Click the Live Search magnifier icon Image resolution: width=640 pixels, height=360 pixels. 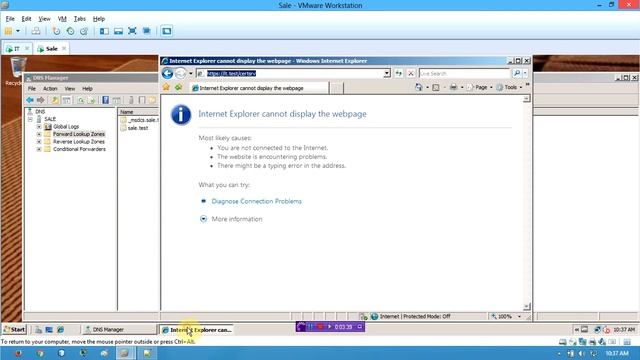tap(517, 73)
